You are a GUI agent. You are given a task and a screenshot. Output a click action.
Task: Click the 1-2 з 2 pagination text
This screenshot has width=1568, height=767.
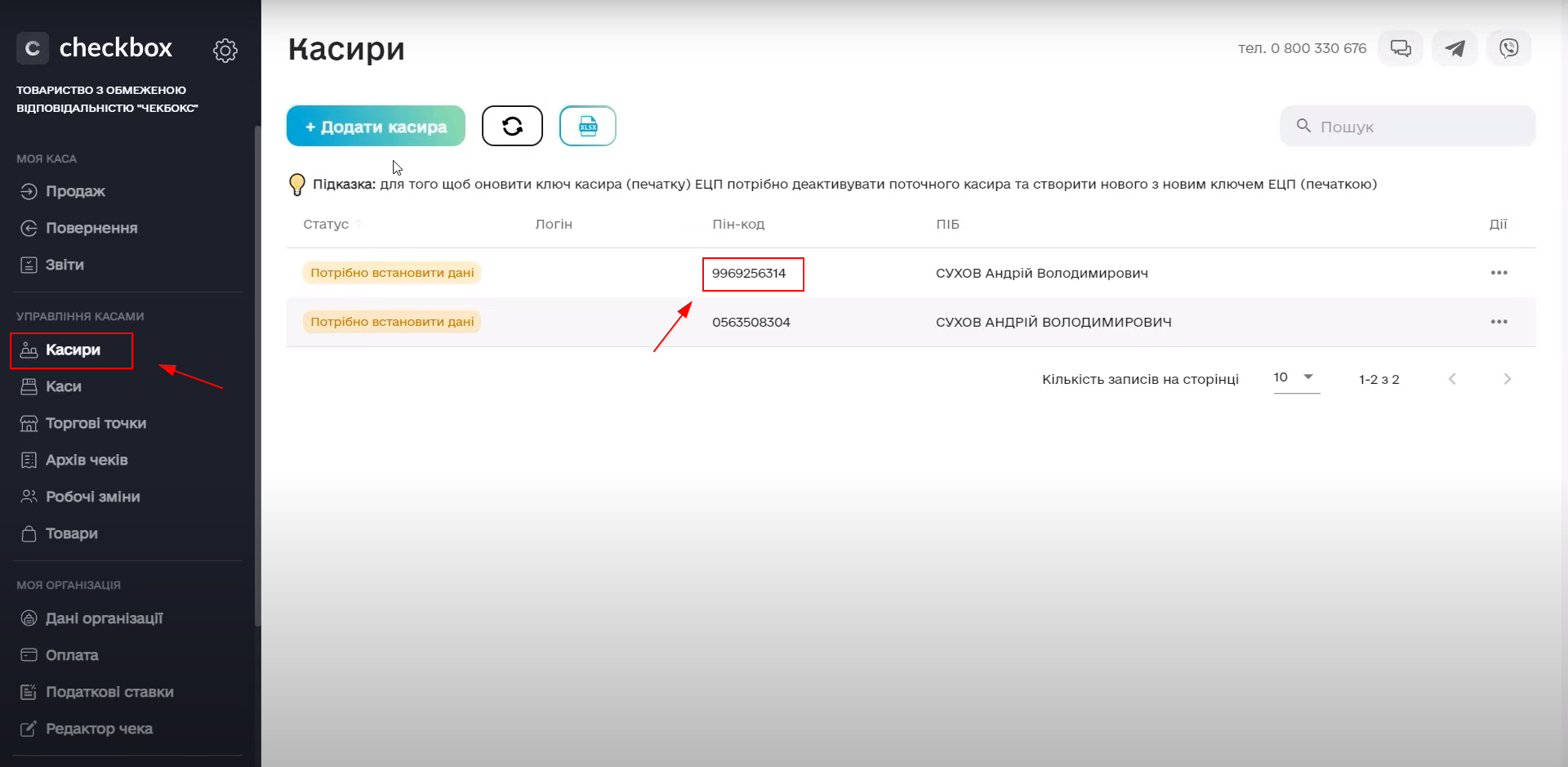1379,379
